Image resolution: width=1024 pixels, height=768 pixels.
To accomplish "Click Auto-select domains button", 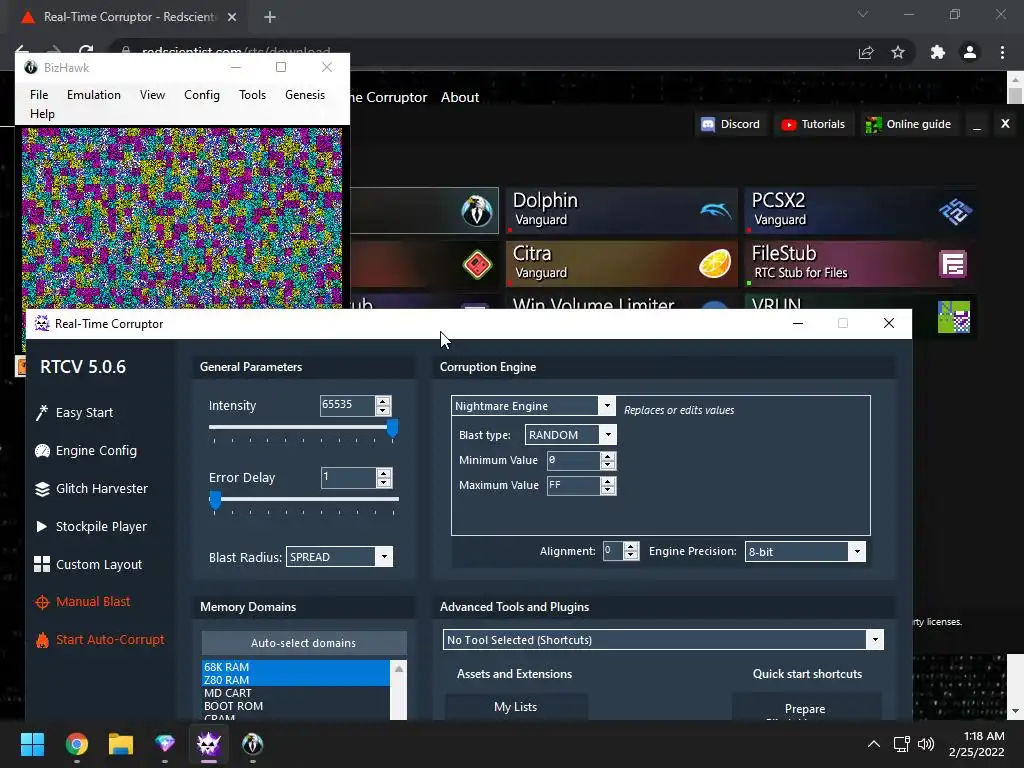I will [x=304, y=643].
